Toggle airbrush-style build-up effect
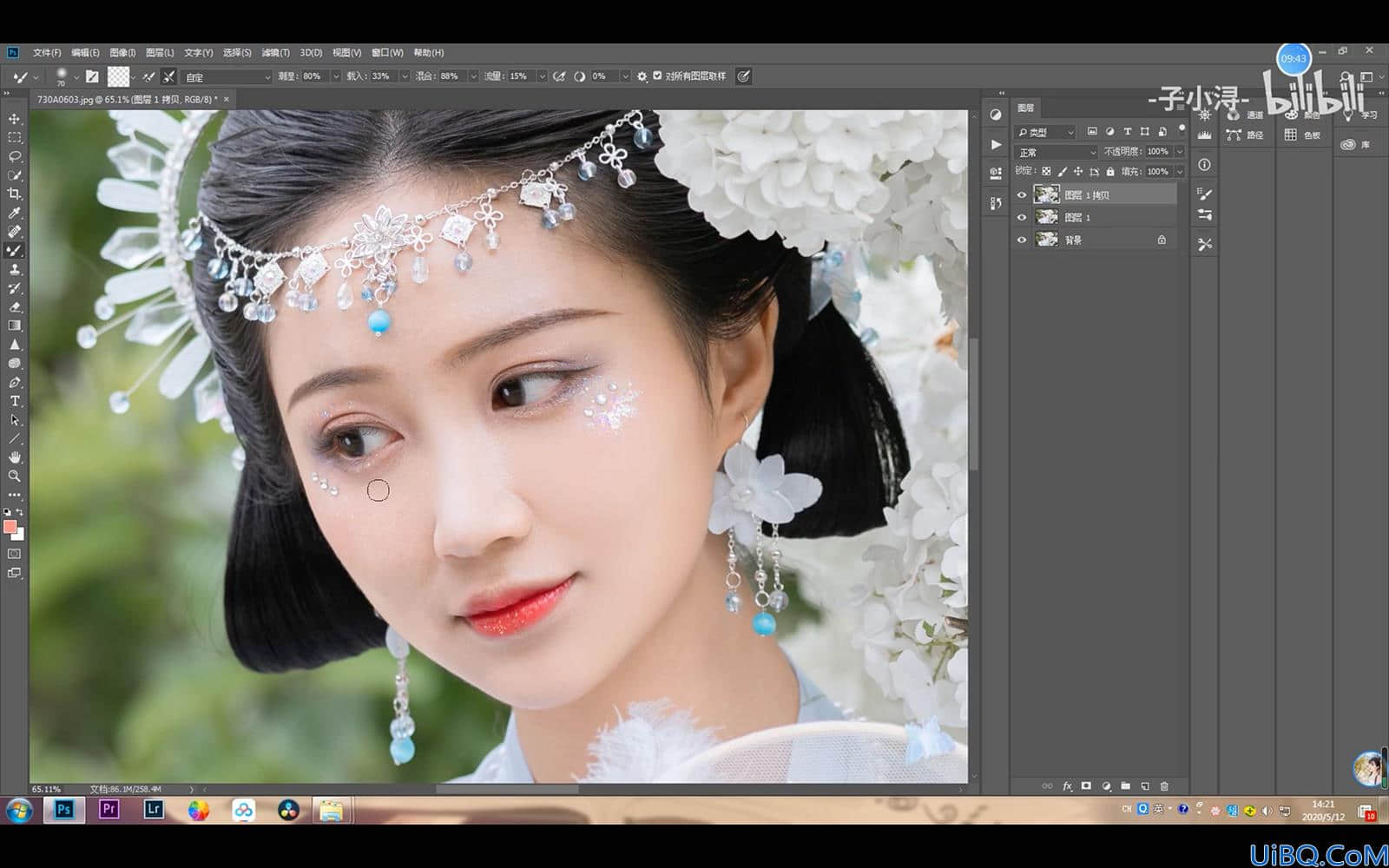Viewport: 1389px width, 868px height. [x=560, y=76]
